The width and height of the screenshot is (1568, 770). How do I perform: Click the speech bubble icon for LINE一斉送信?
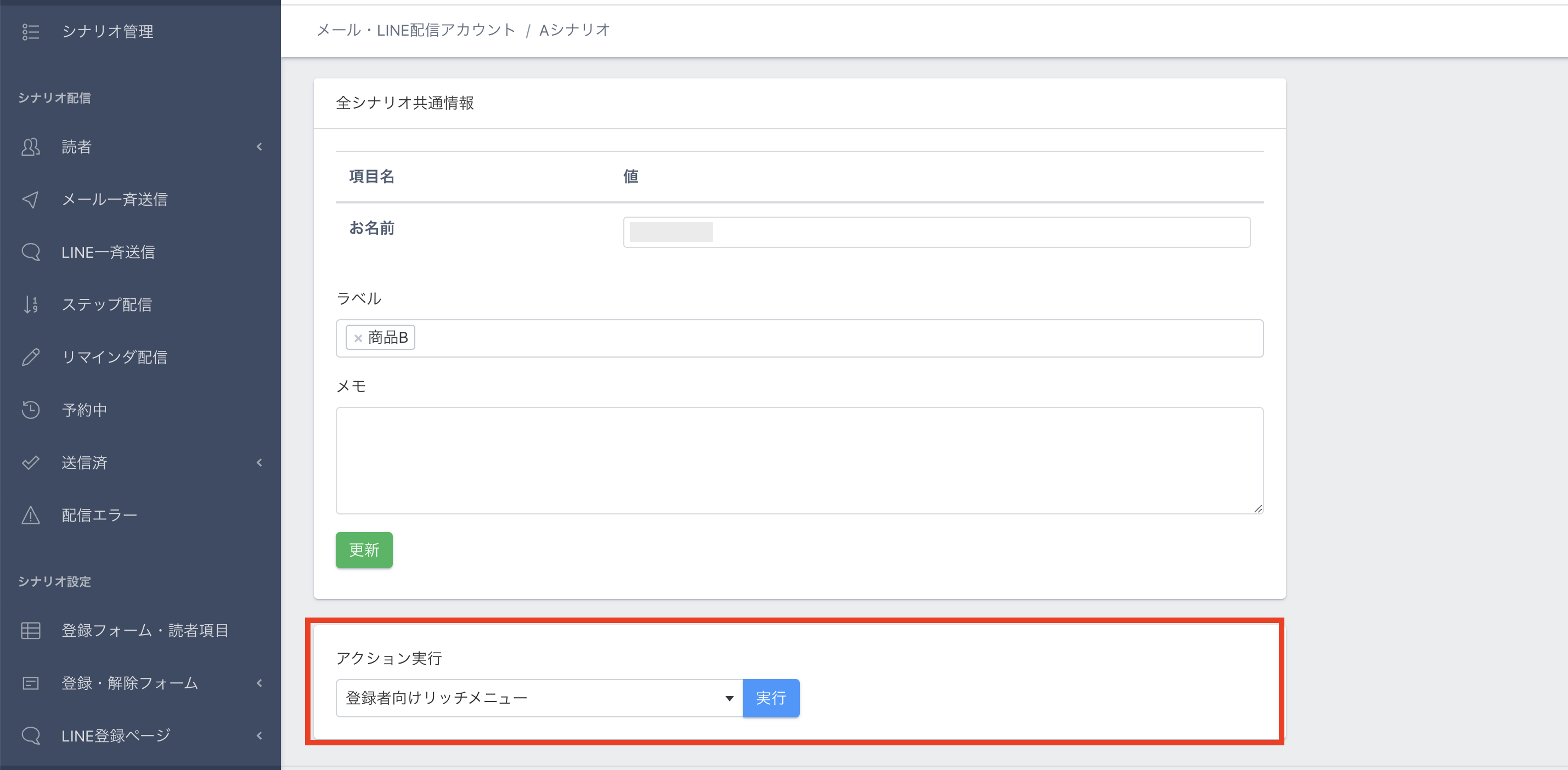click(30, 252)
